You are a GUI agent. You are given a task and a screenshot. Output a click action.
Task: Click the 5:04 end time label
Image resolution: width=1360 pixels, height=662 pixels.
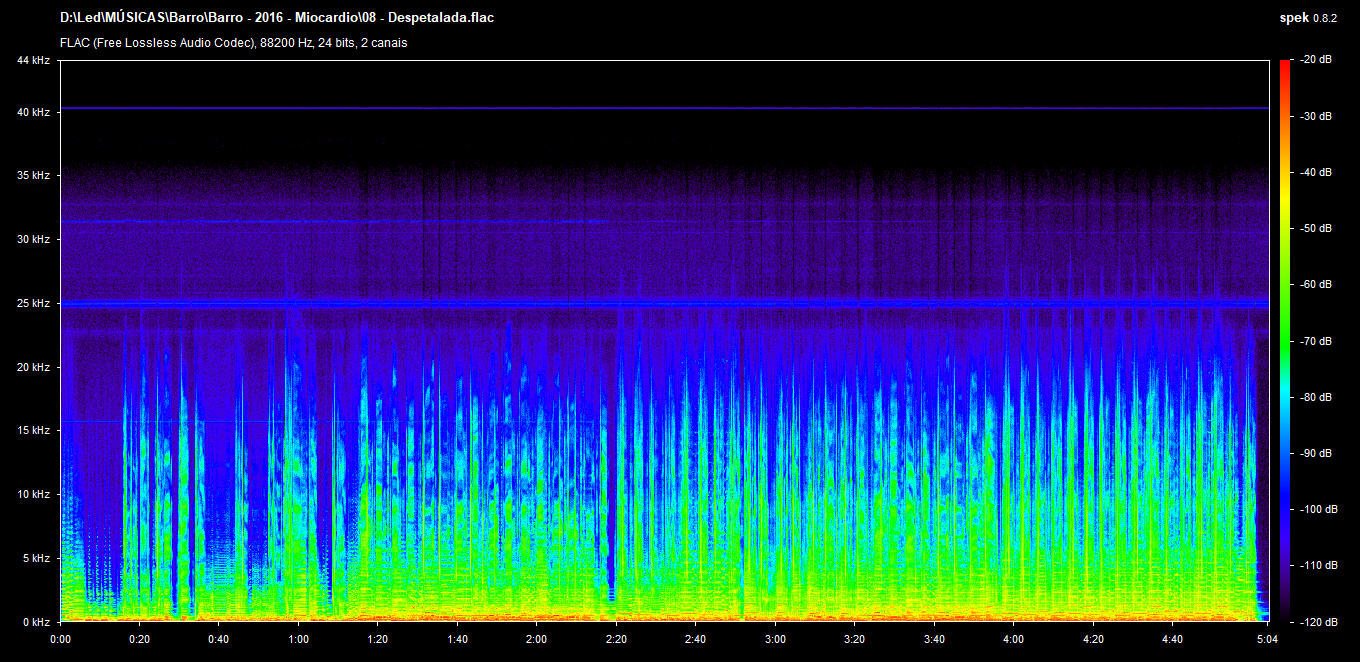click(x=1267, y=638)
